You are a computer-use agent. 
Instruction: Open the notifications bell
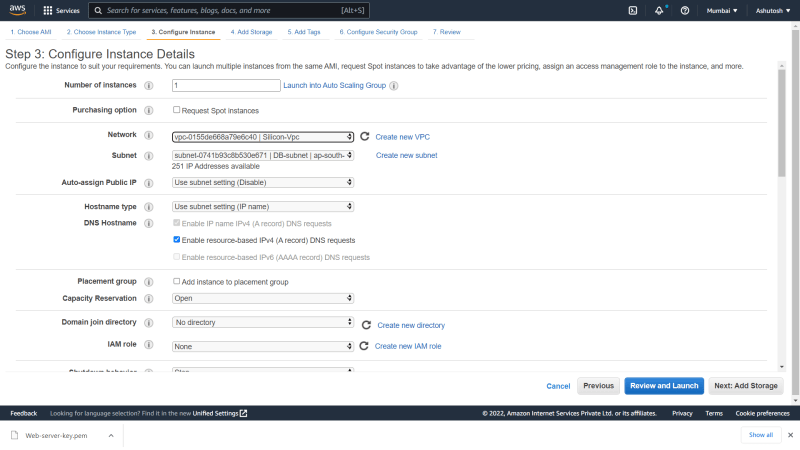(x=659, y=10)
